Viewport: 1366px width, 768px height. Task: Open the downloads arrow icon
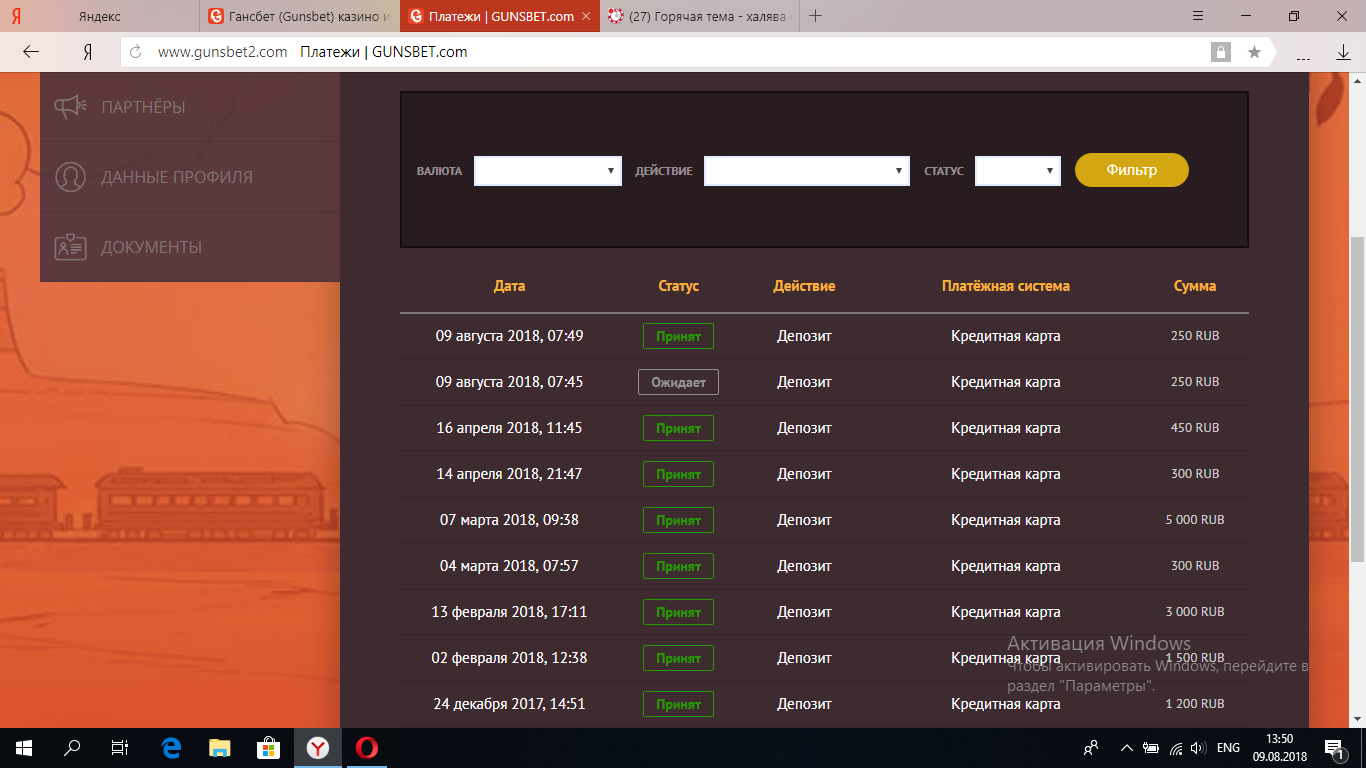(x=1343, y=53)
